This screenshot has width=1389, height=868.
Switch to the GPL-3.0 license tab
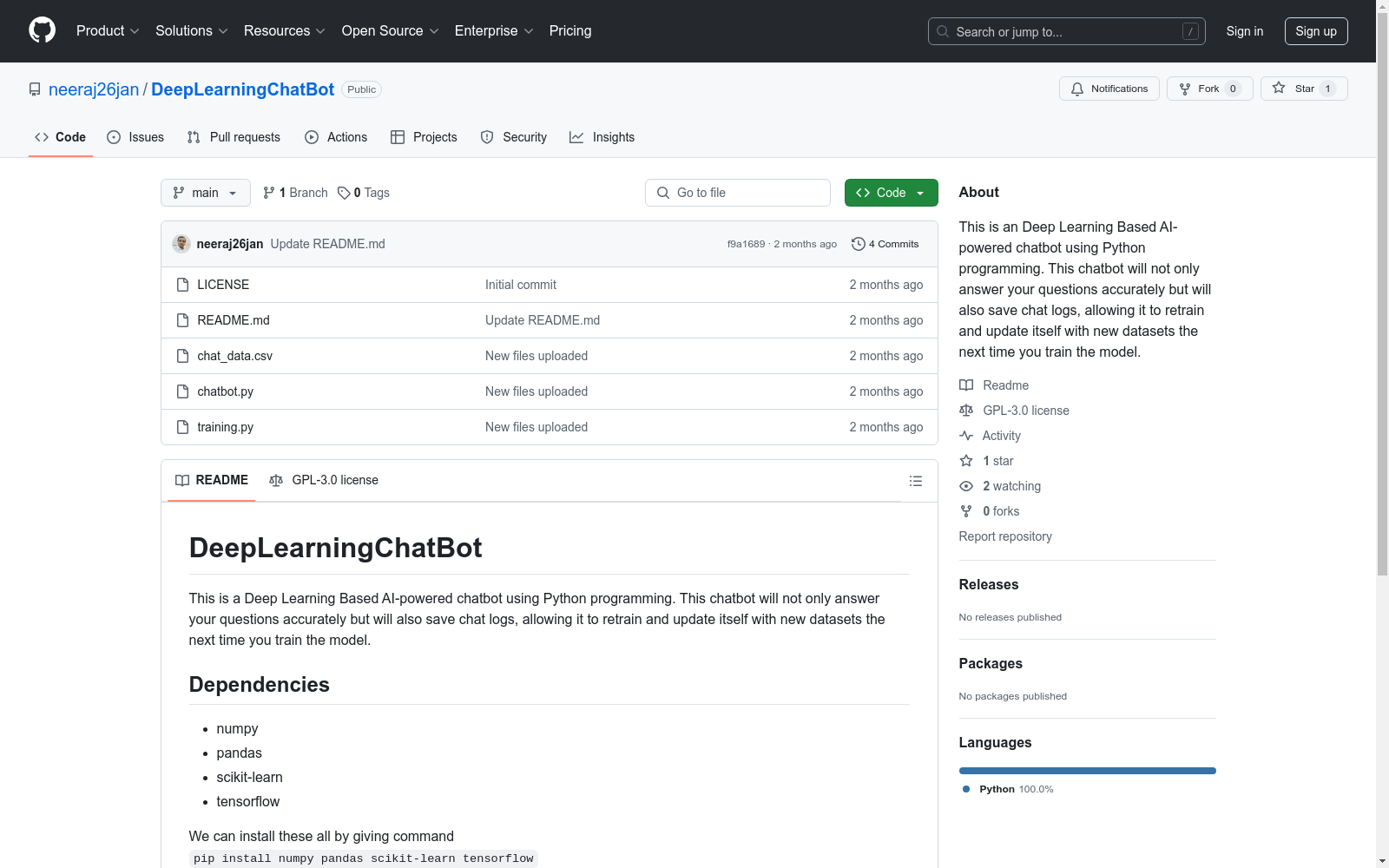coord(324,480)
